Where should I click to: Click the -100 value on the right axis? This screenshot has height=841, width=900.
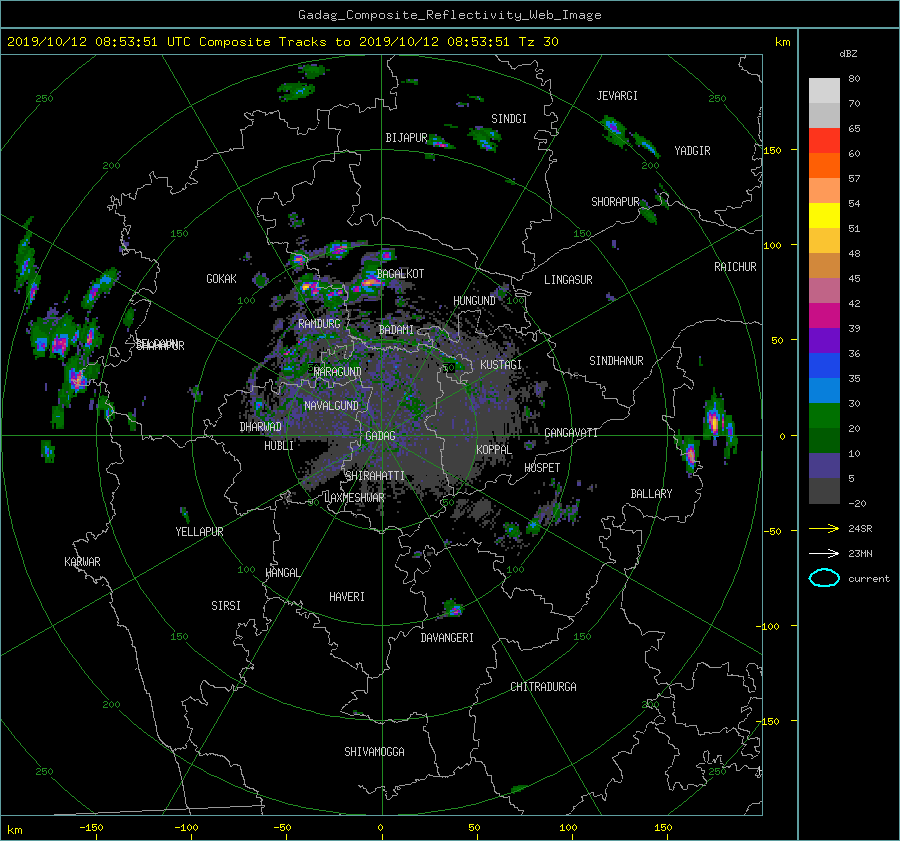[770, 626]
